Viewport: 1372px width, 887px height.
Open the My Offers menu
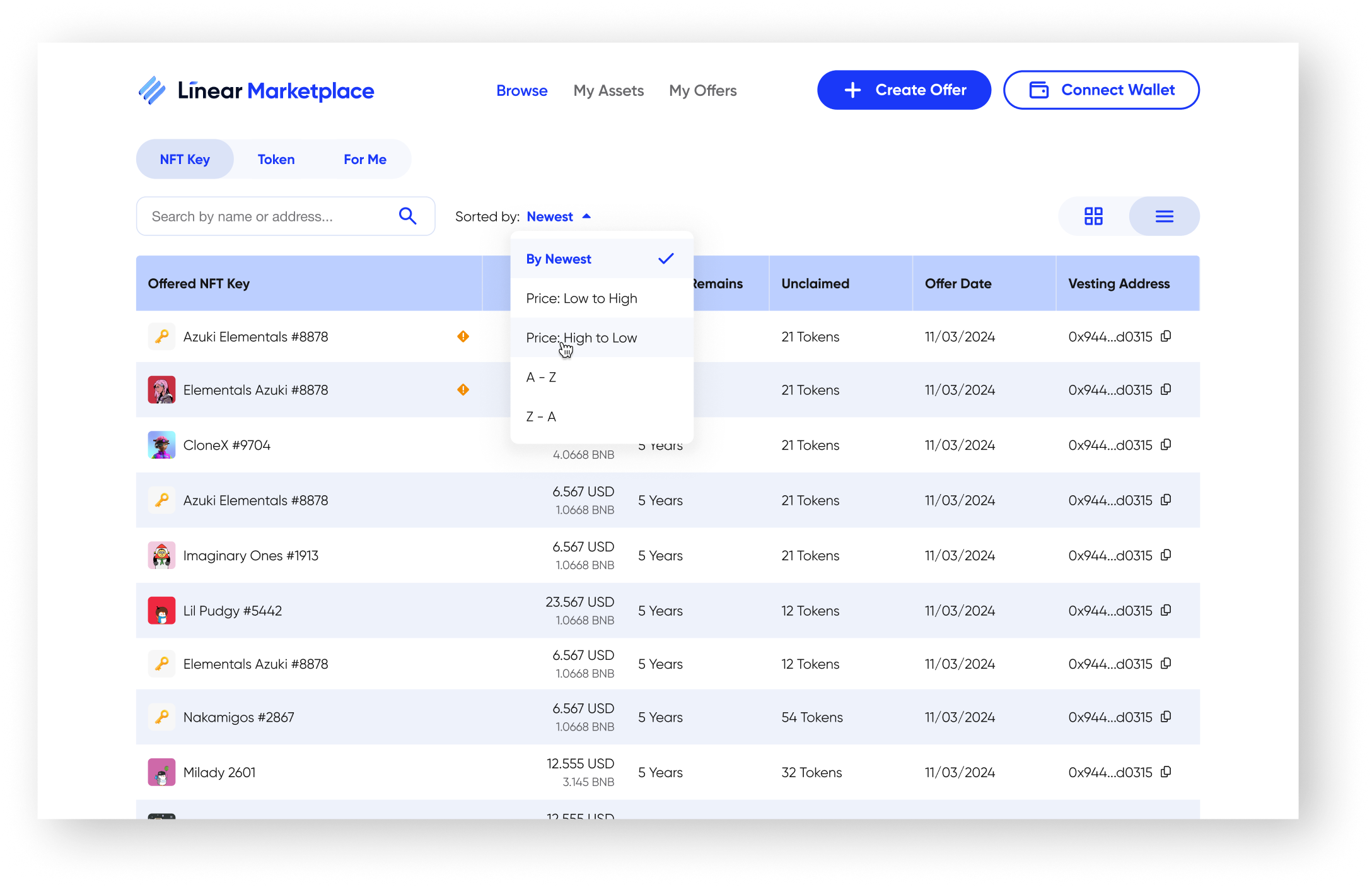click(702, 90)
